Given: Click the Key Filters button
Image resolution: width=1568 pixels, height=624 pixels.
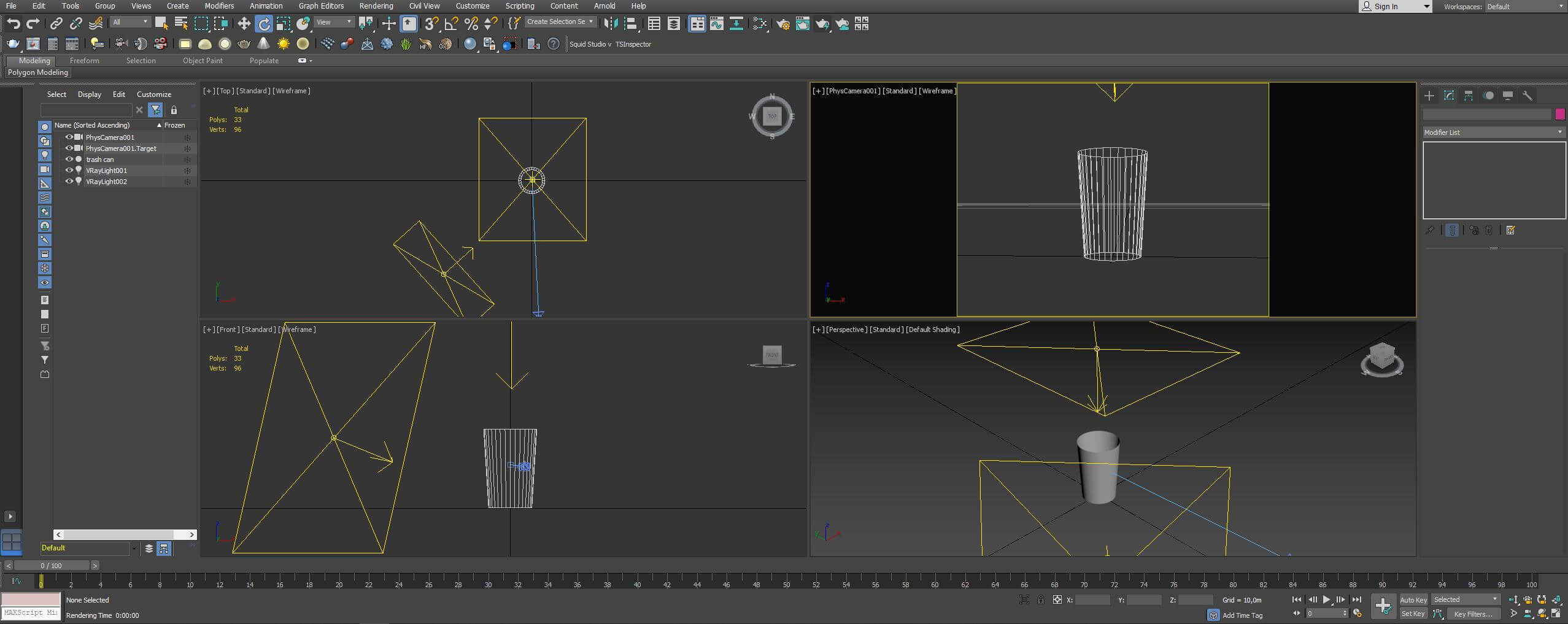Looking at the screenshot, I should (x=1473, y=614).
